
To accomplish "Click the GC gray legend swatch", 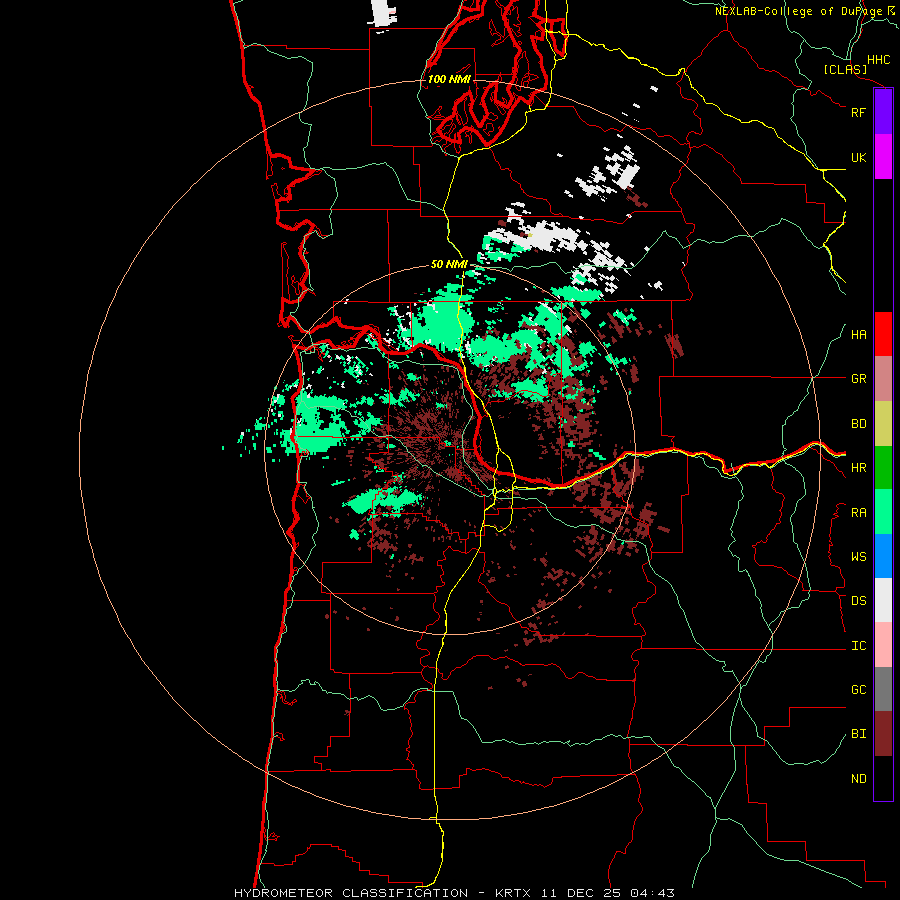I will pyautogui.click(x=883, y=689).
